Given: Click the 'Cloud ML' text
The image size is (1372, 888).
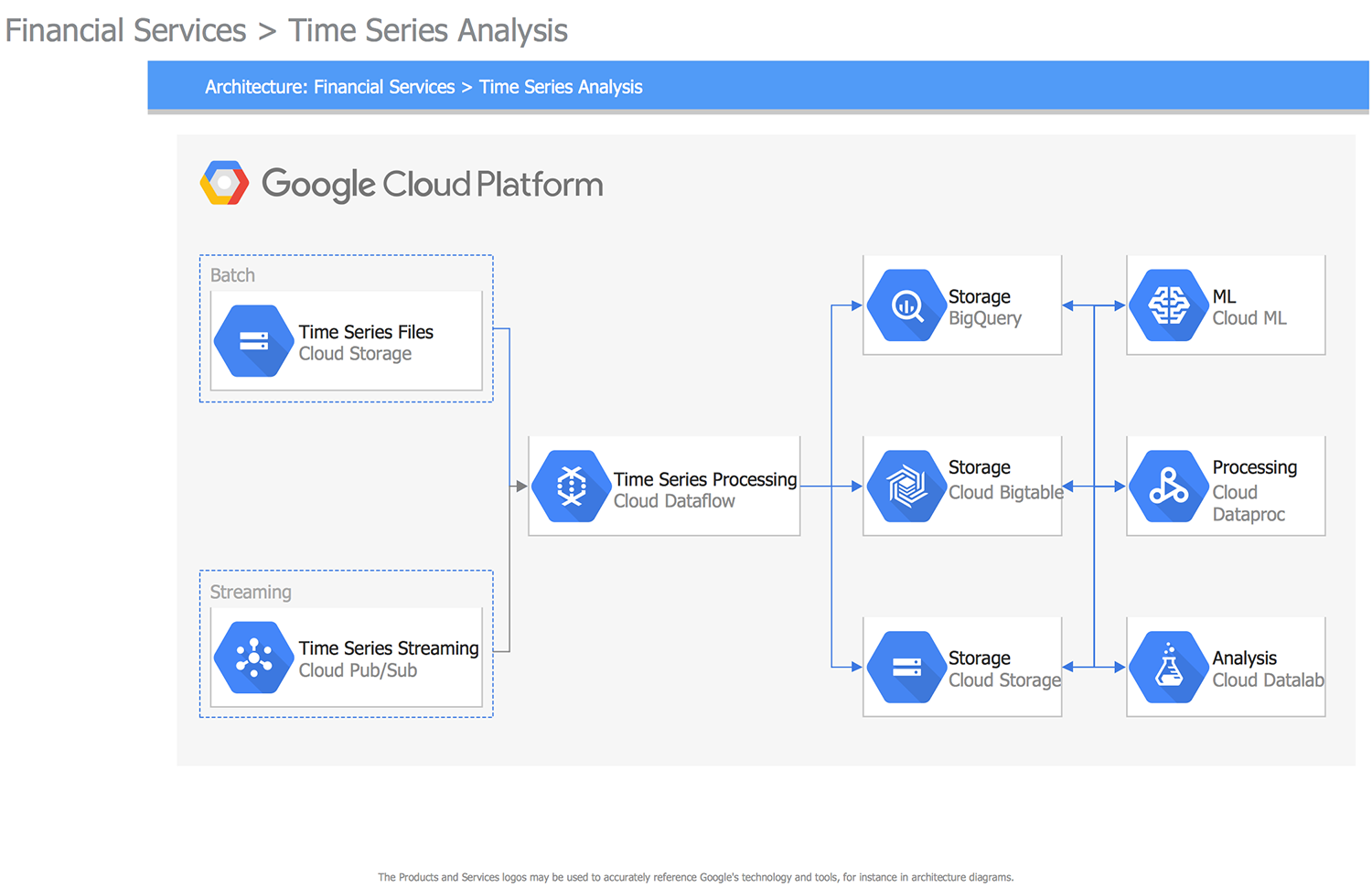Looking at the screenshot, I should point(1249,318).
